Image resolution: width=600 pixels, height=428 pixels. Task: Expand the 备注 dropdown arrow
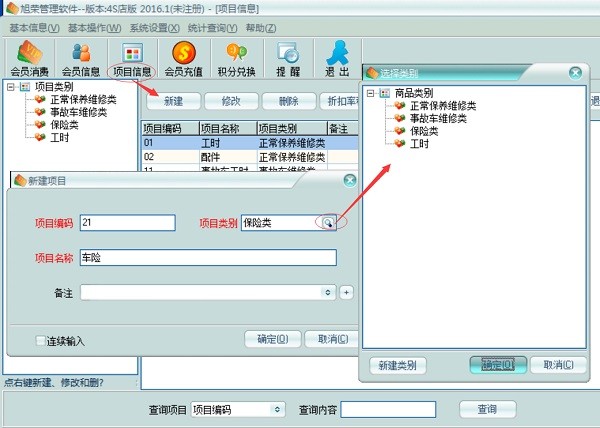point(327,292)
